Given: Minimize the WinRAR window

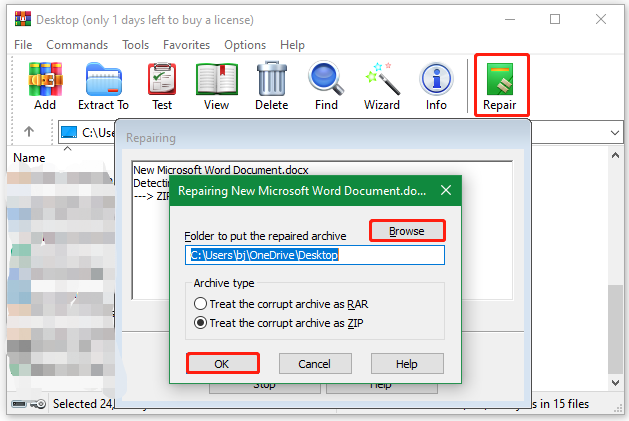Looking at the screenshot, I should click(510, 19).
